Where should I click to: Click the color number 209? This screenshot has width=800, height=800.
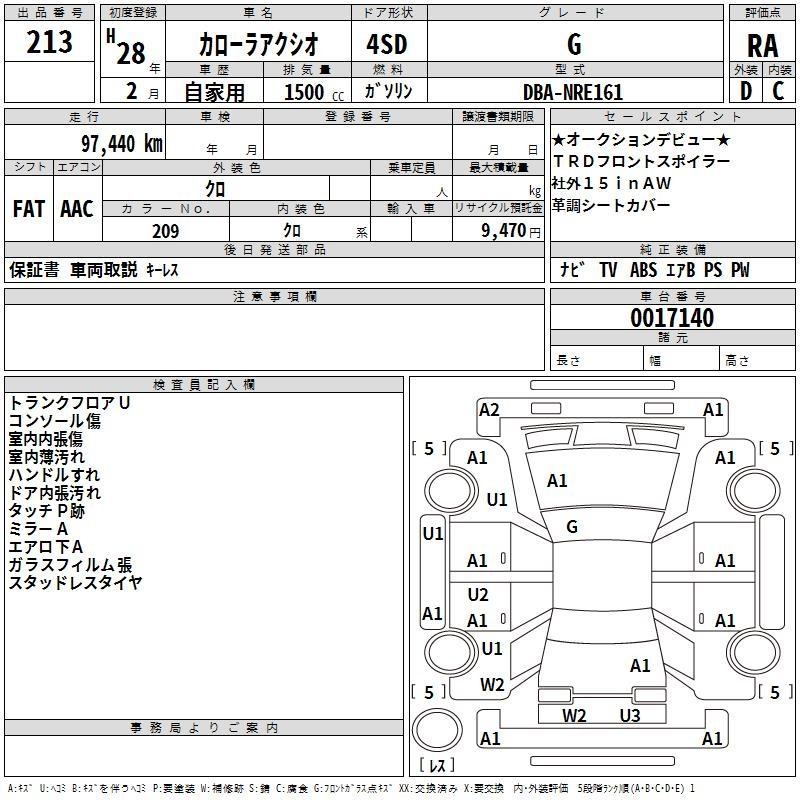pyautogui.click(x=165, y=231)
